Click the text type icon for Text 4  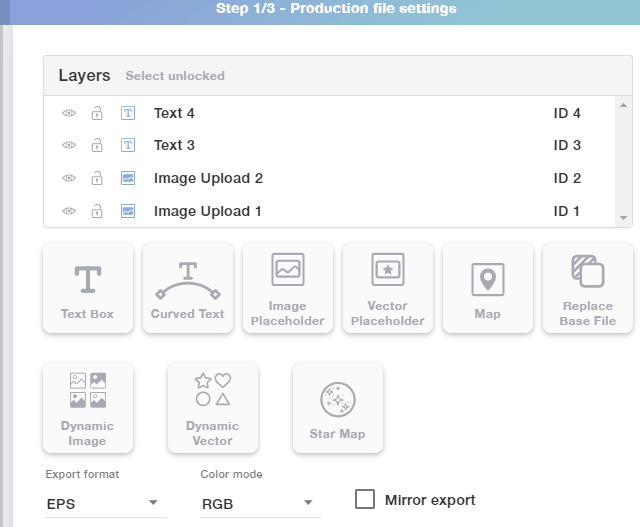point(128,113)
